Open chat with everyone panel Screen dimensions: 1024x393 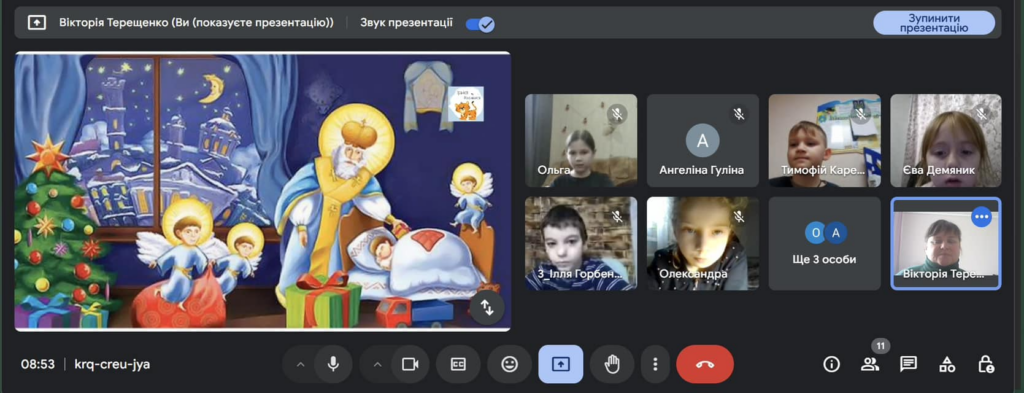click(x=908, y=364)
